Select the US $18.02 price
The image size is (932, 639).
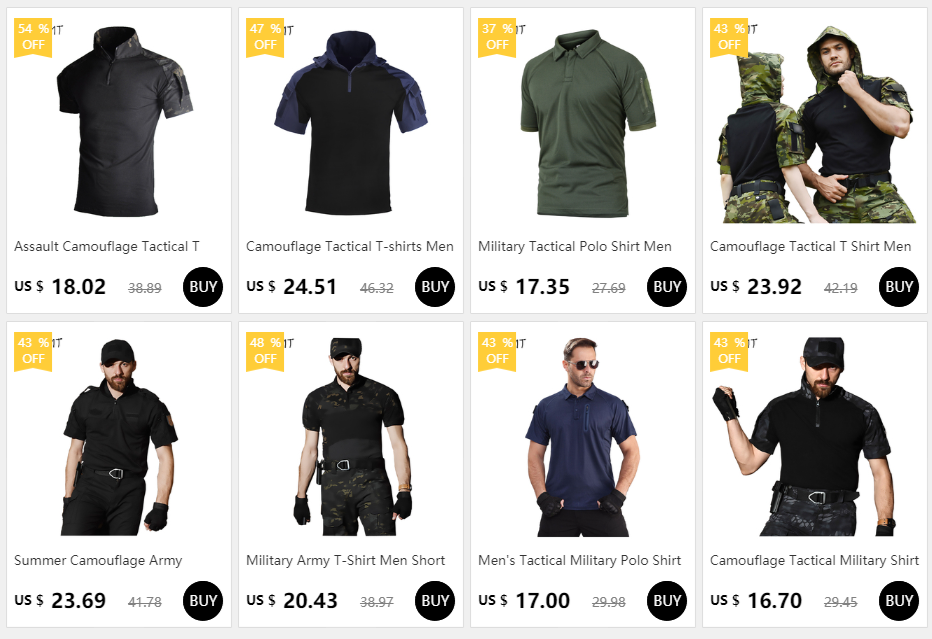60,287
